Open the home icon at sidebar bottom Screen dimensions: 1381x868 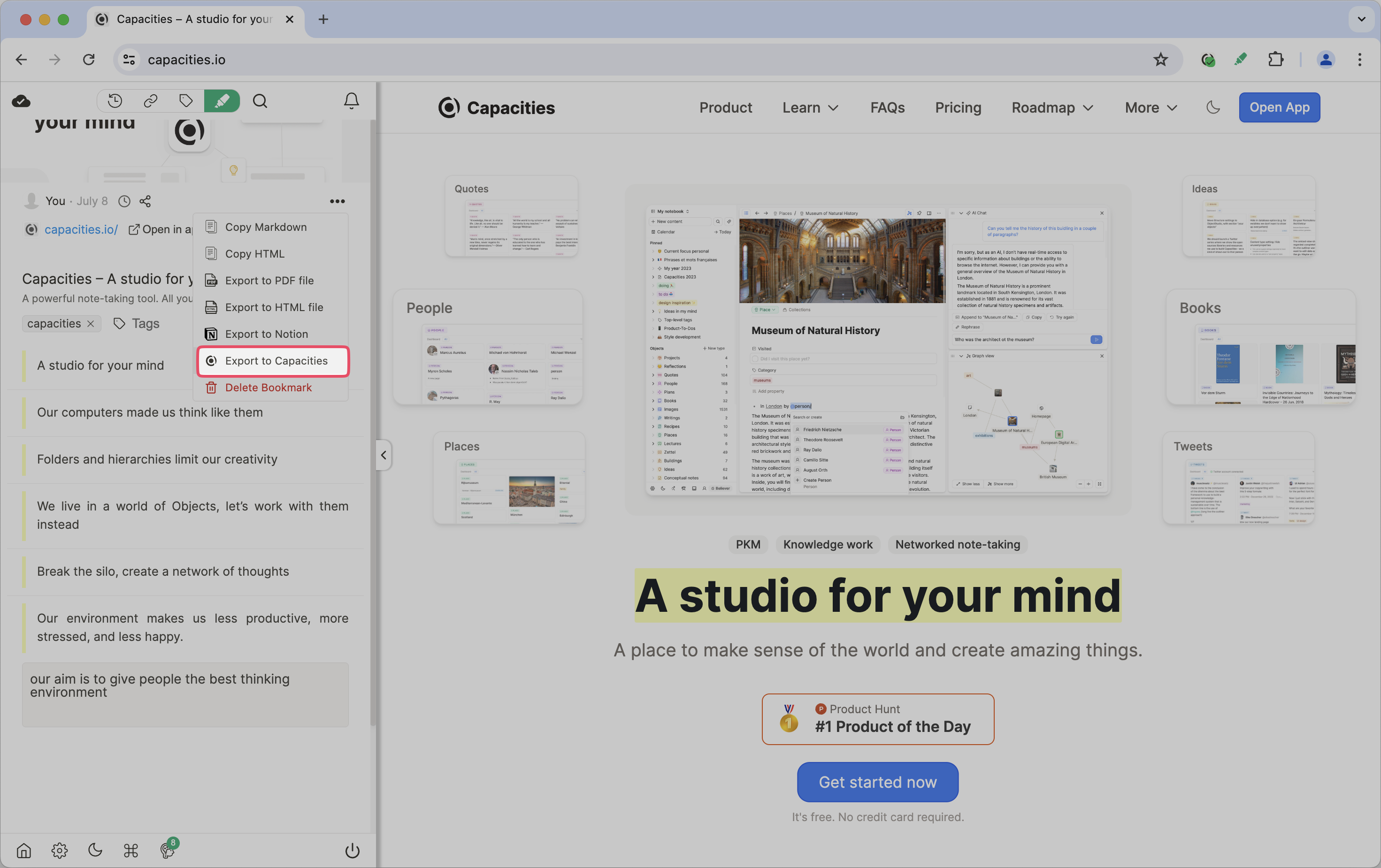(x=23, y=850)
